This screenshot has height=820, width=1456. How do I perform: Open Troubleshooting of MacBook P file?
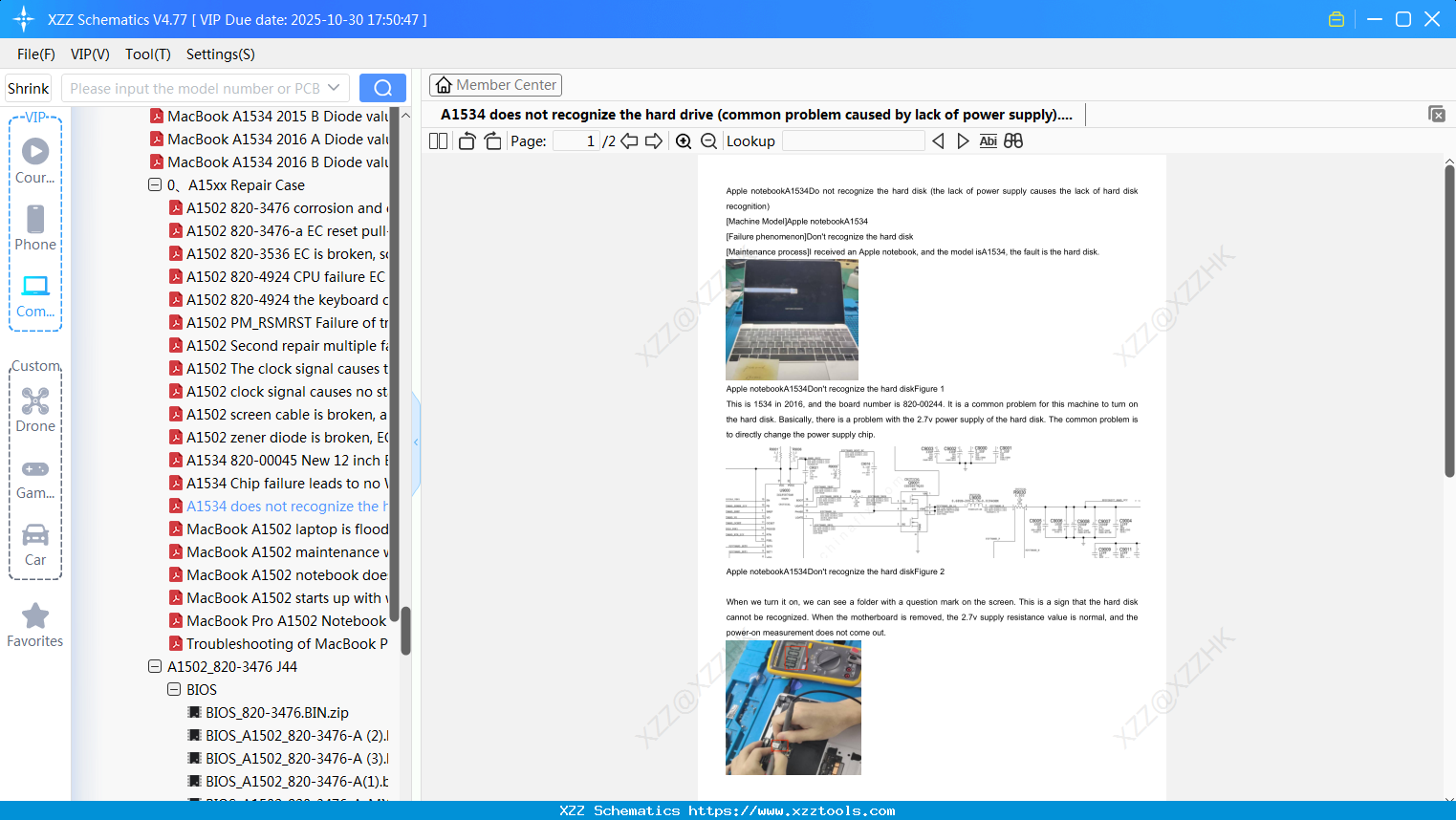coord(287,643)
